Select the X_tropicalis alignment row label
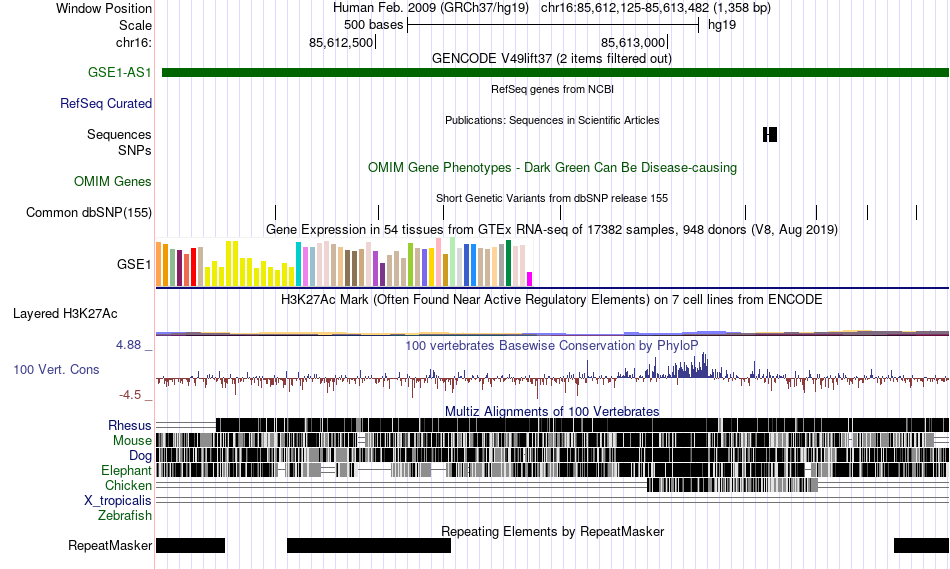This screenshot has height=569, width=950. (118, 501)
